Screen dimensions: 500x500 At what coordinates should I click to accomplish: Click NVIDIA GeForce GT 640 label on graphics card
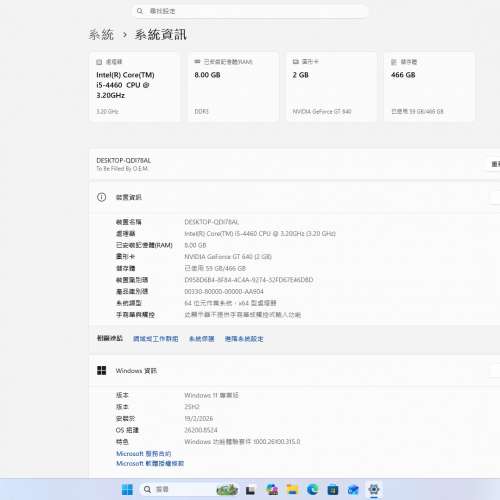click(x=322, y=111)
